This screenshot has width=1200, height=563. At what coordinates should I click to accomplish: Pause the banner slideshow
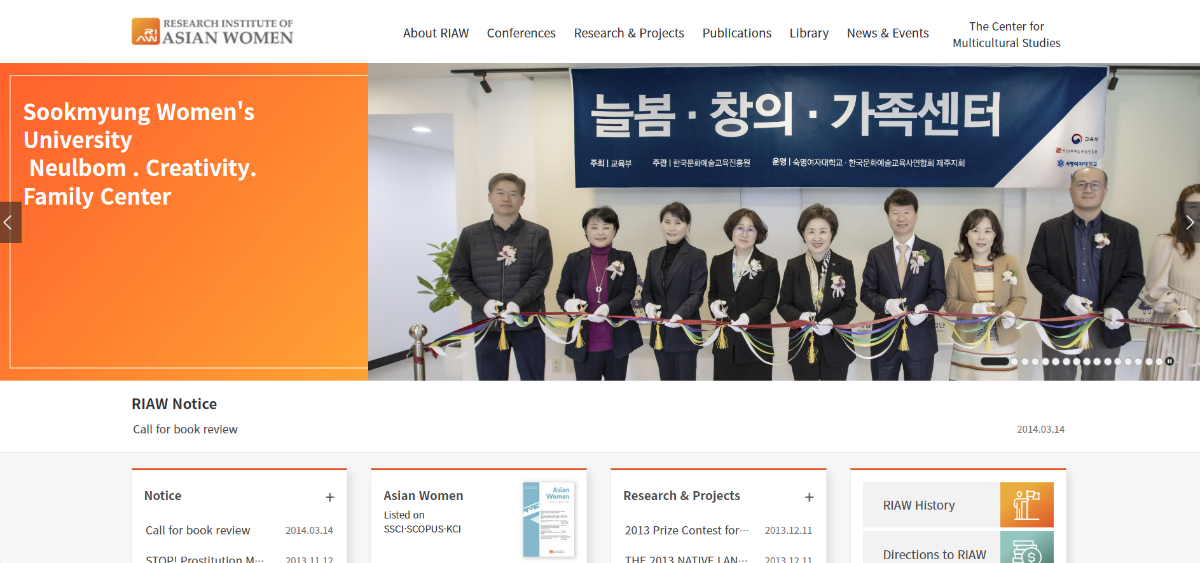coord(1169,361)
